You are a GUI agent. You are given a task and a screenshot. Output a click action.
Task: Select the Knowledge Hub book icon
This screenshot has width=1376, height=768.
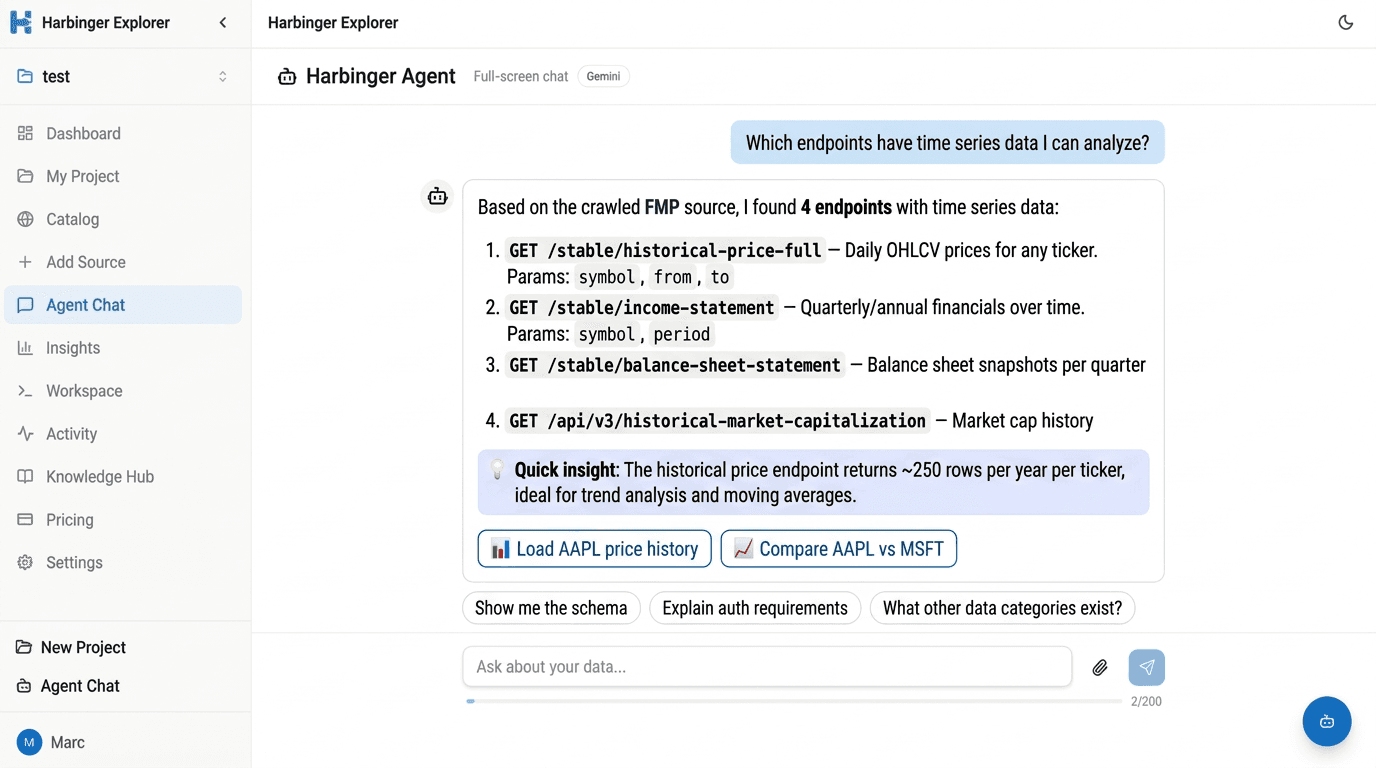[x=25, y=476]
